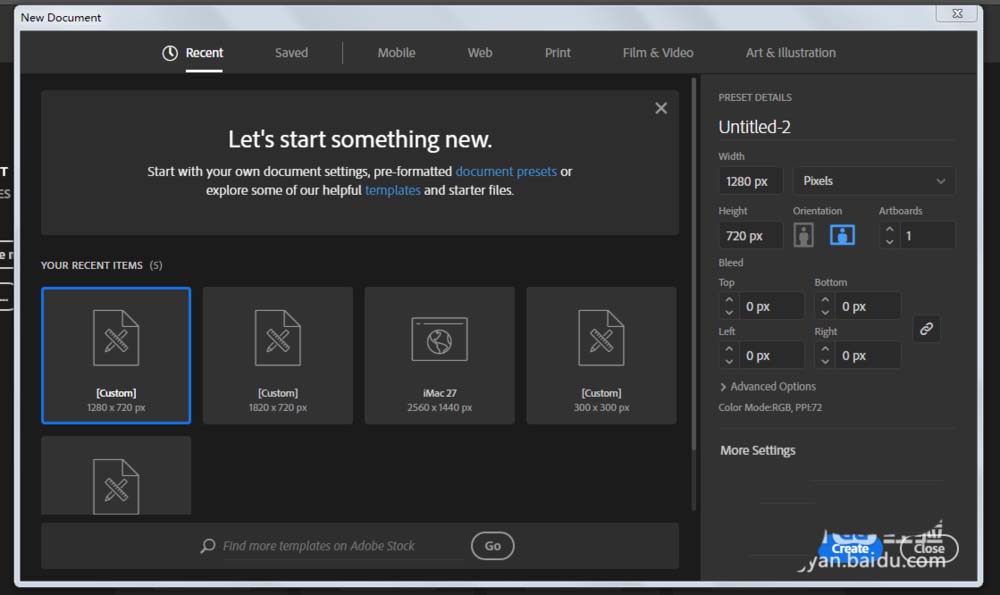The image size is (1000, 595).
Task: Click the Create button
Action: click(850, 548)
